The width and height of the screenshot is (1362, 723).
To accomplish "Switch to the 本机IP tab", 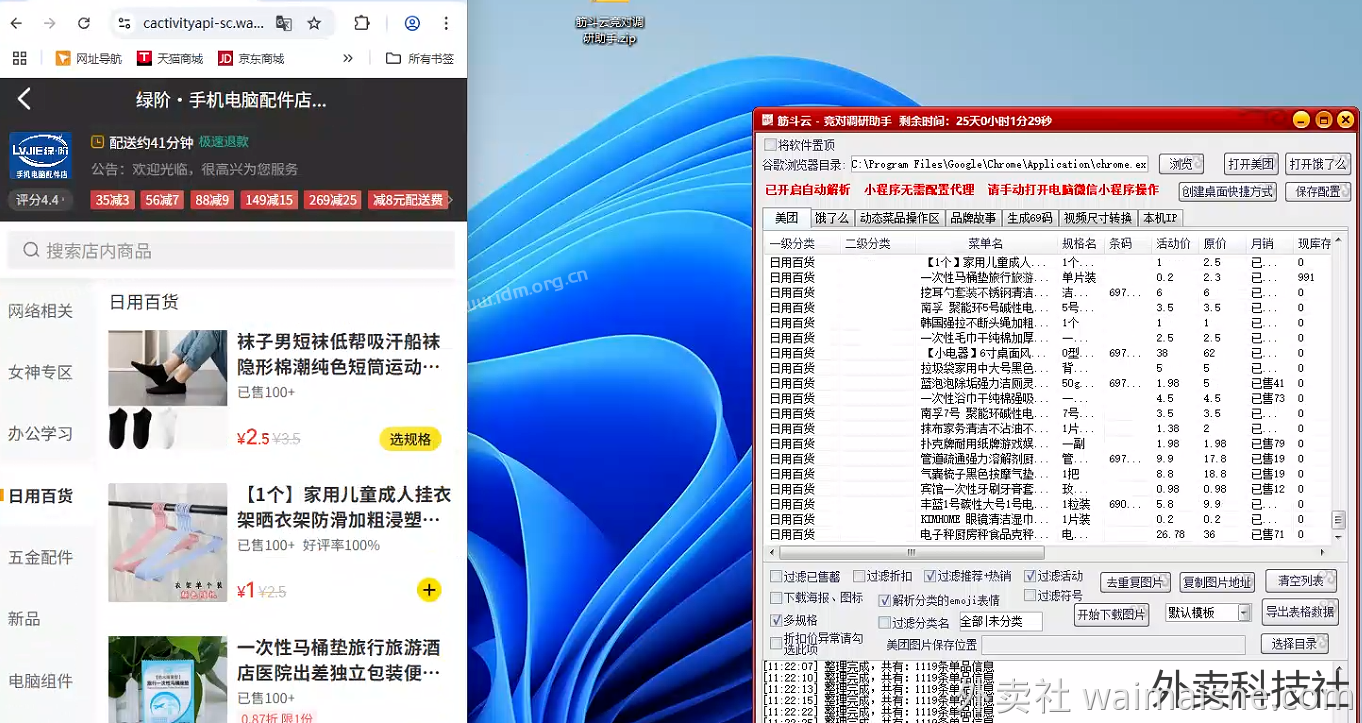I will 1160,218.
